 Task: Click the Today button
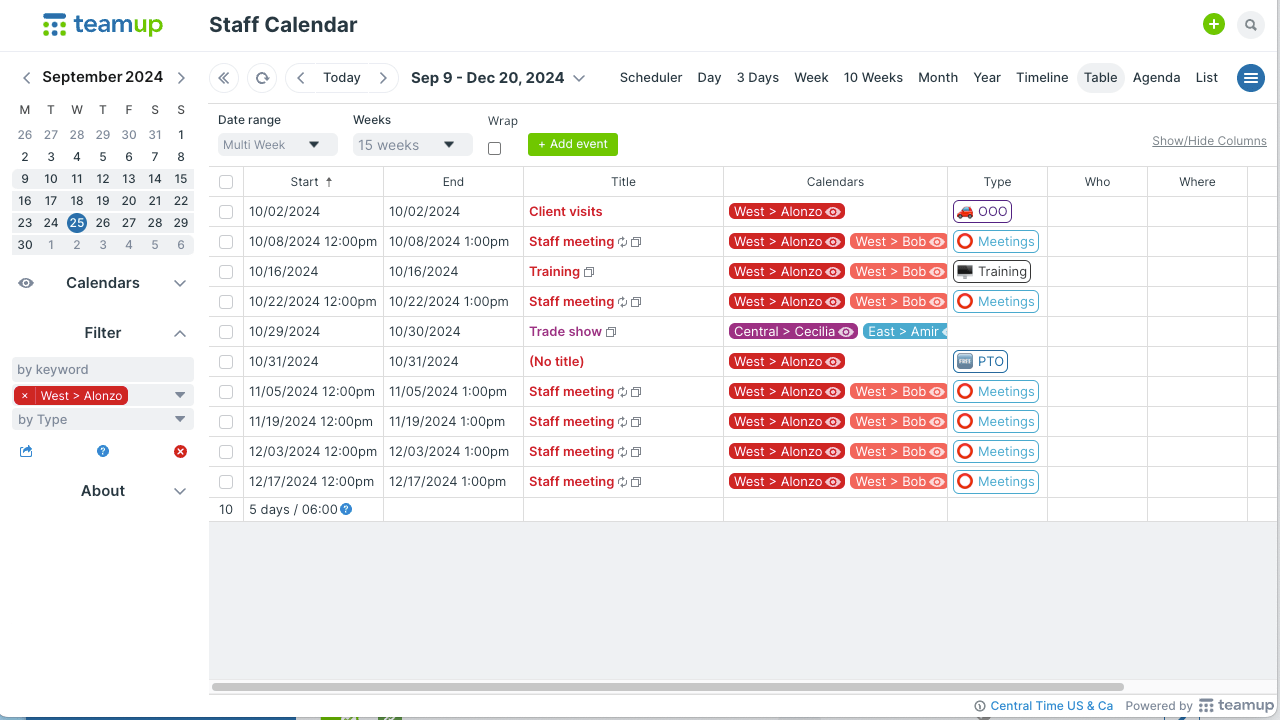pos(342,78)
